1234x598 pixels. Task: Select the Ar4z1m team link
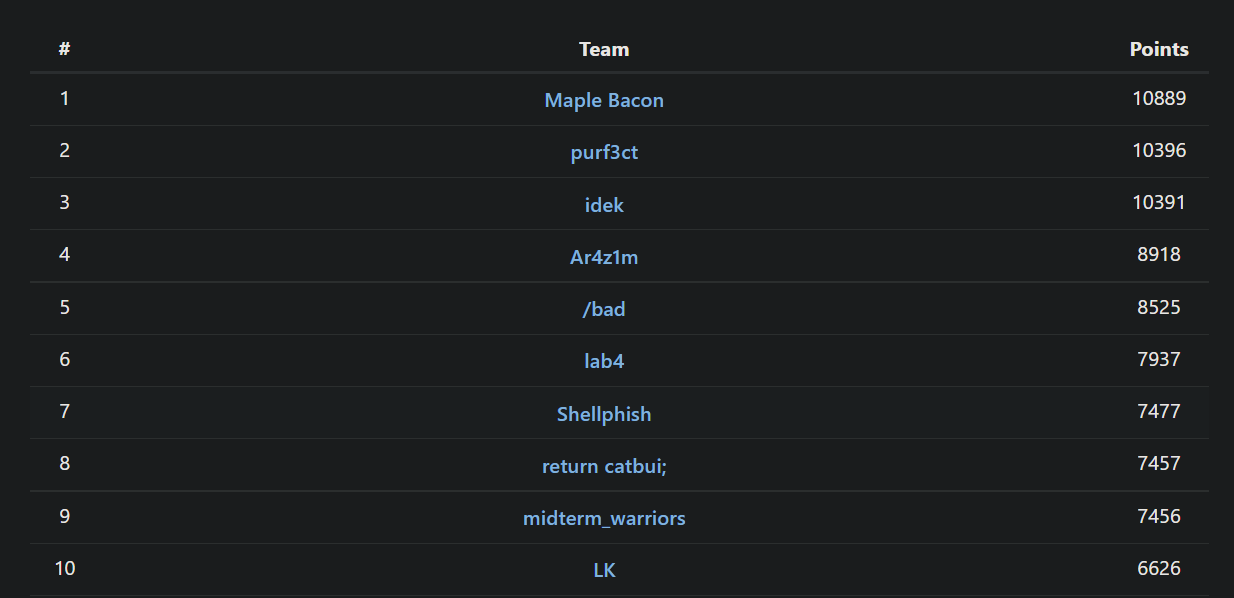tap(604, 256)
